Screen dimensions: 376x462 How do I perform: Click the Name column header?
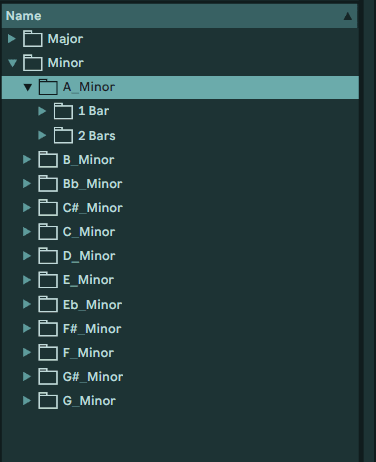click(179, 16)
